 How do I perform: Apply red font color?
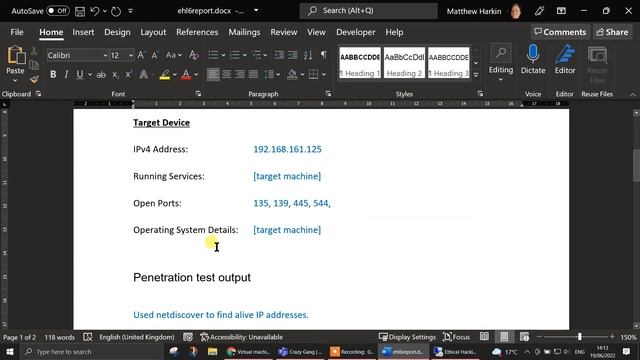coord(186,74)
